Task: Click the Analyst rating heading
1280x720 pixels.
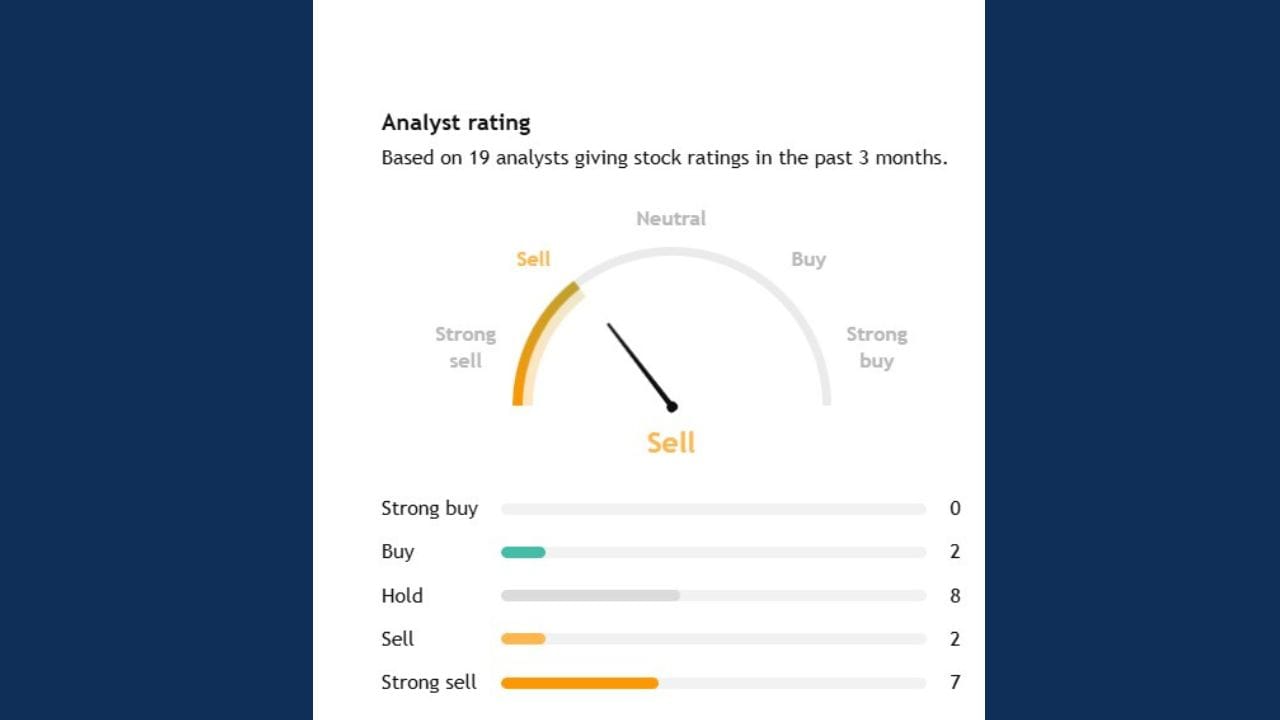Action: tap(456, 123)
